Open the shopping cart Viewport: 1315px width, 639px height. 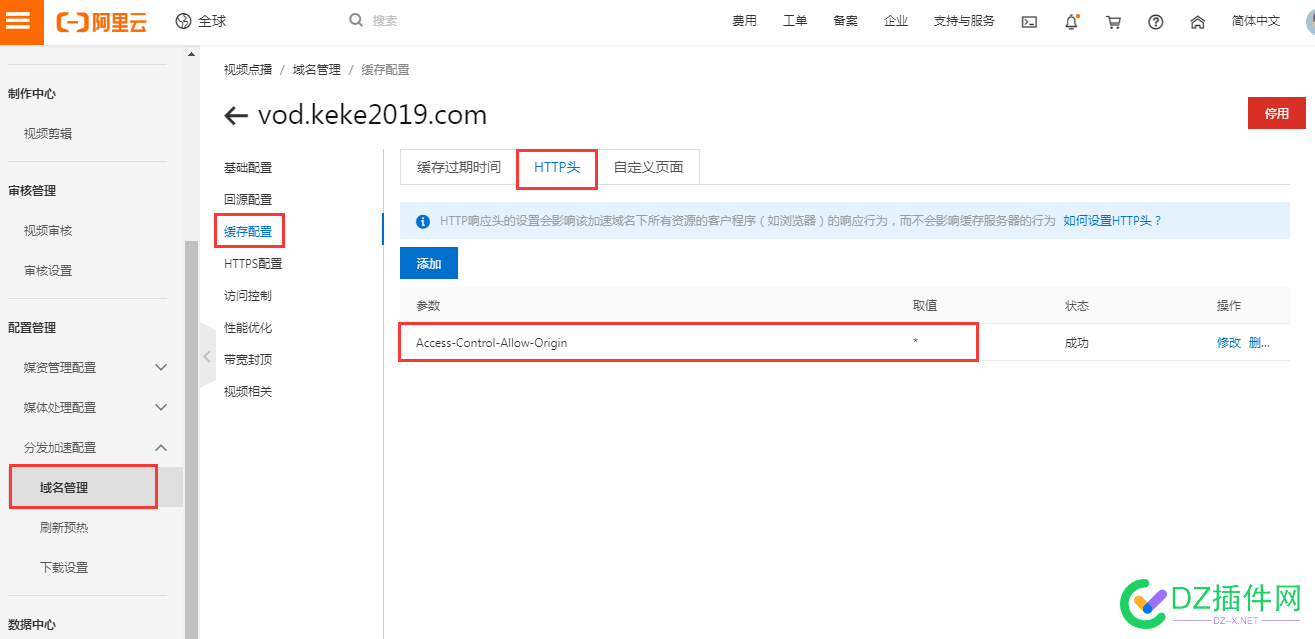pyautogui.click(x=1113, y=22)
